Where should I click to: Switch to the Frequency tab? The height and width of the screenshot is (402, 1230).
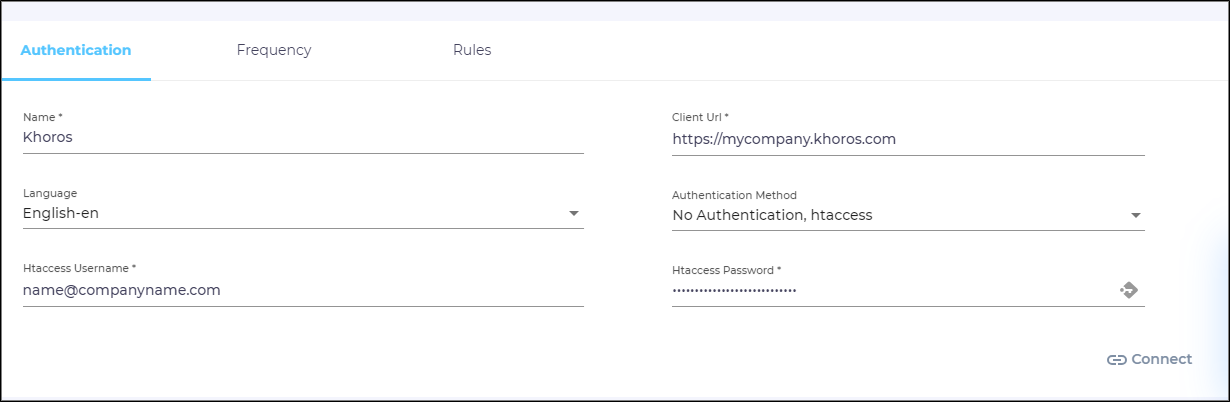pyautogui.click(x=274, y=50)
